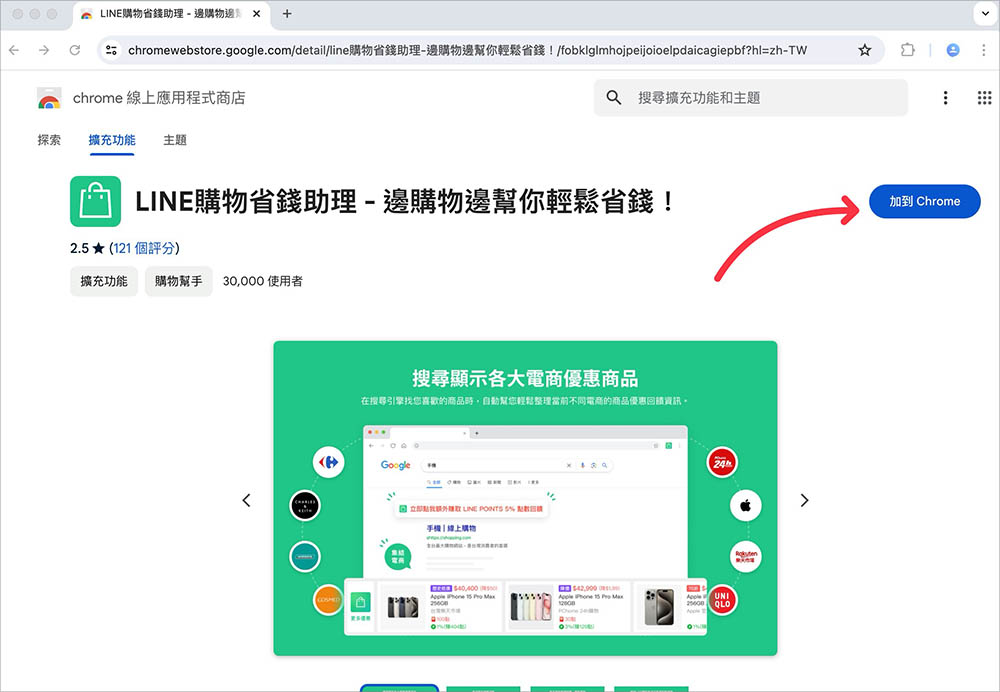This screenshot has height=692, width=1000.
Task: Open the Google apps grid icon
Action: tap(984, 98)
